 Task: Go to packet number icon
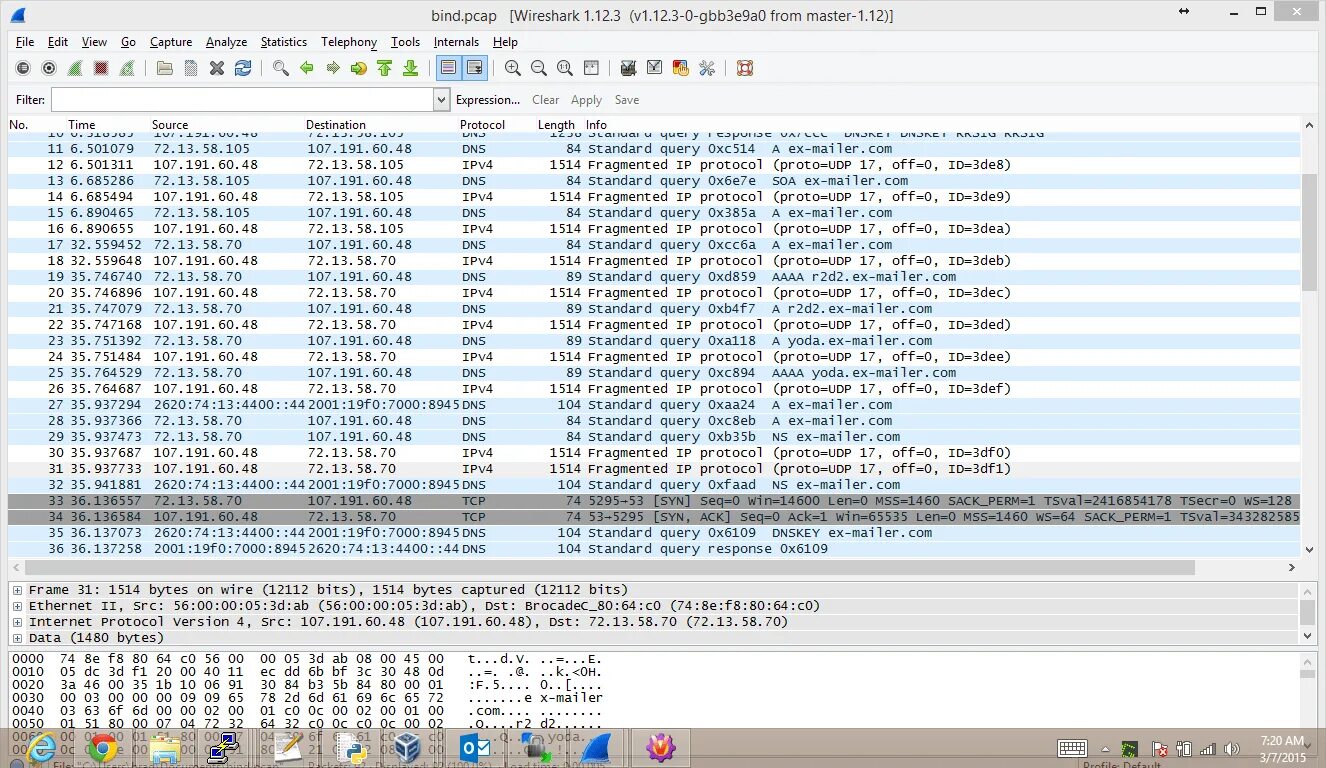[359, 68]
